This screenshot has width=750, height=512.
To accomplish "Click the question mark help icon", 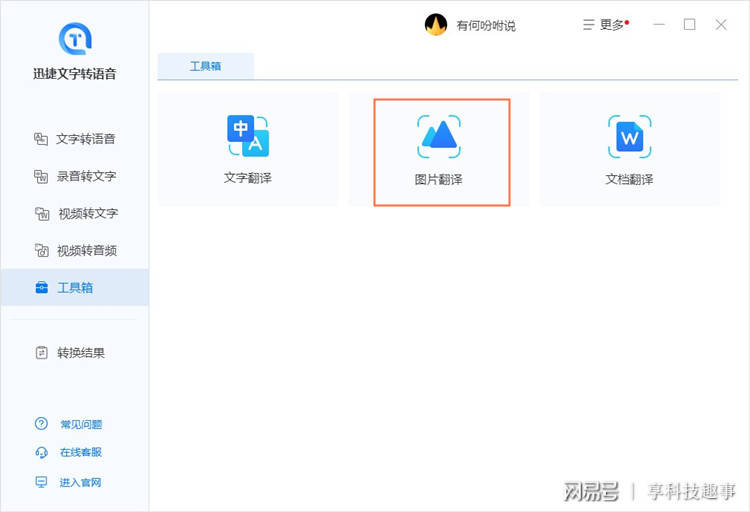I will [x=42, y=424].
